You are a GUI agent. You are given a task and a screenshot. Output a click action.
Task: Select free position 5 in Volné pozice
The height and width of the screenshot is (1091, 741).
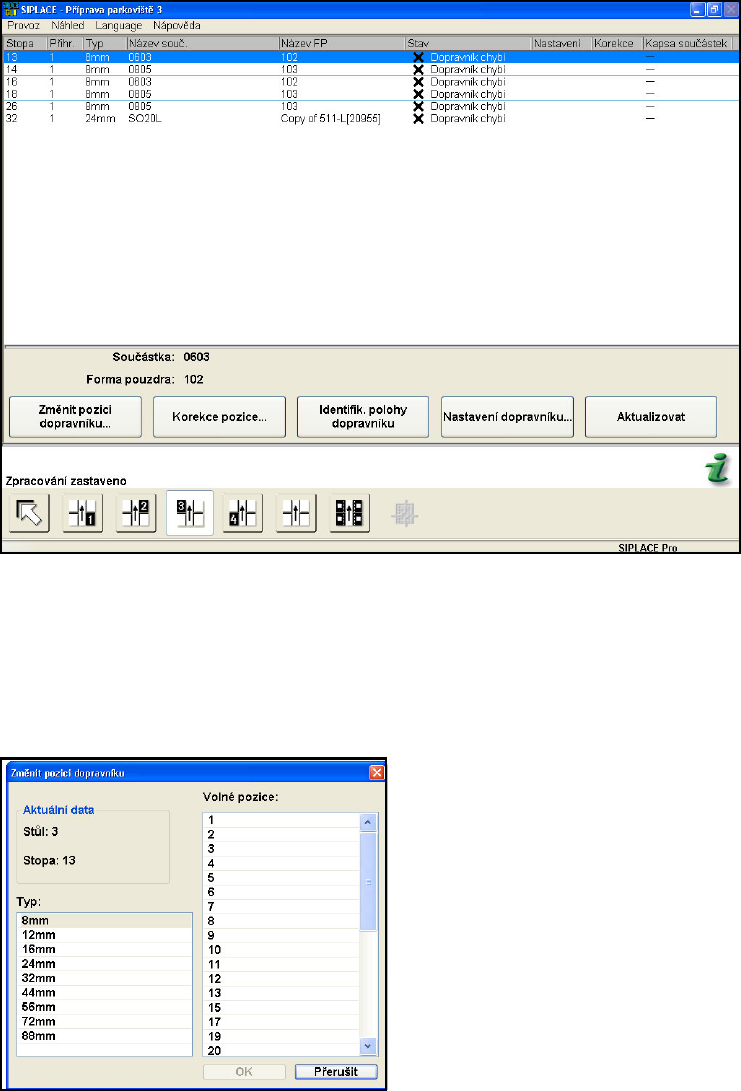[x=282, y=878]
